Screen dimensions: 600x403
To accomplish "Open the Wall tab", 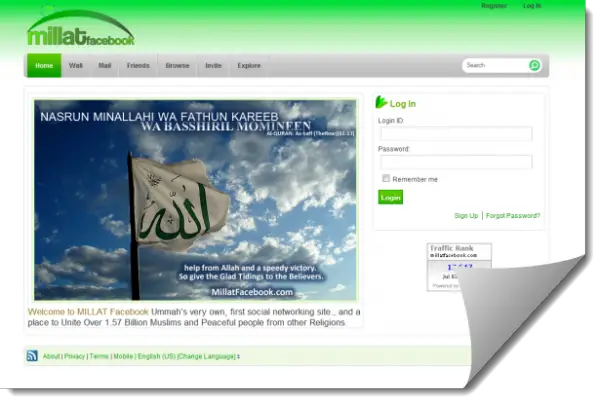I will tap(75, 65).
